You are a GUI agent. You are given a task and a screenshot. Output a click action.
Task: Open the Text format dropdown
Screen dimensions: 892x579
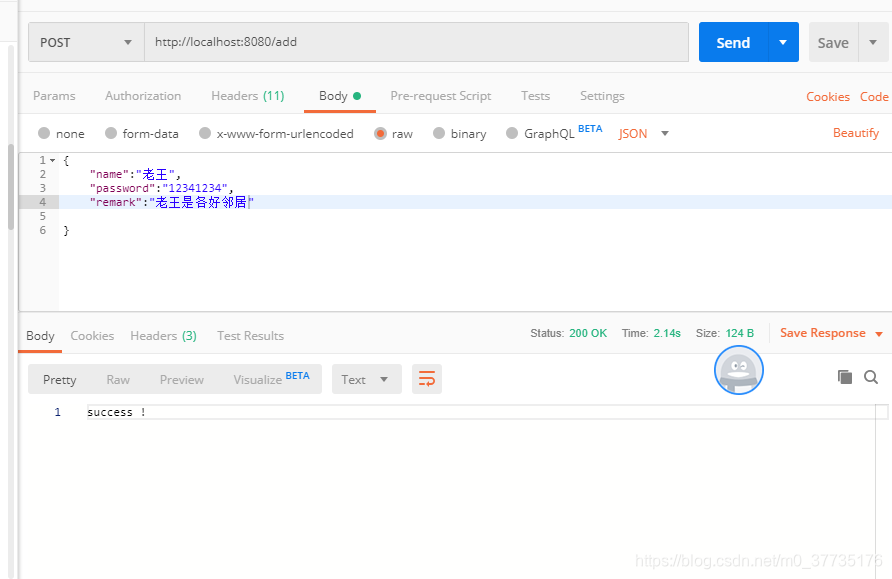[x=367, y=379]
